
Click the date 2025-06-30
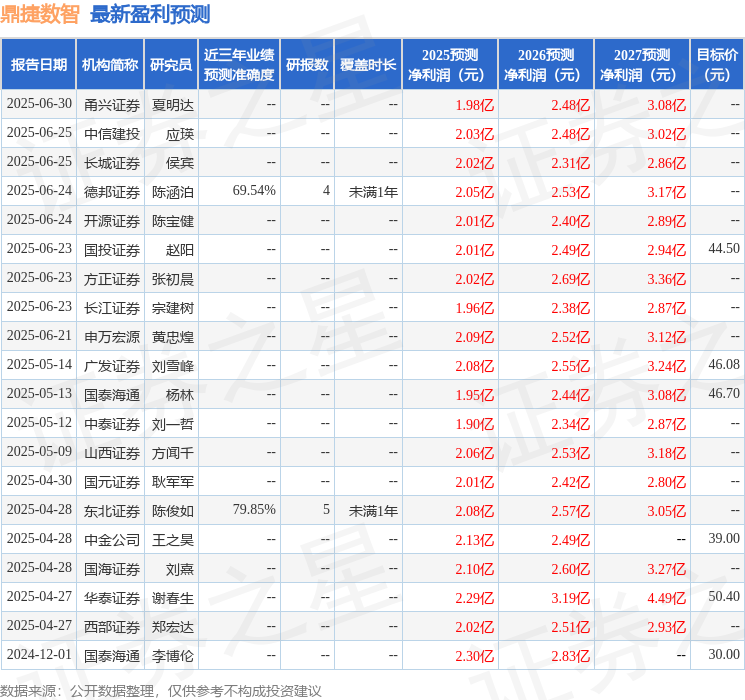39,104
